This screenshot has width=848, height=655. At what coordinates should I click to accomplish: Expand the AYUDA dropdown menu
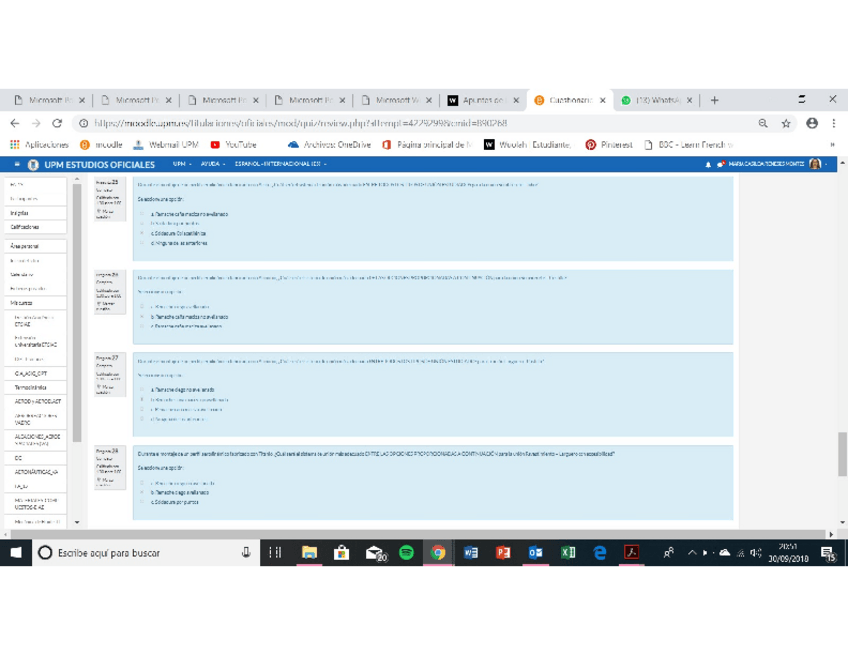tap(211, 164)
